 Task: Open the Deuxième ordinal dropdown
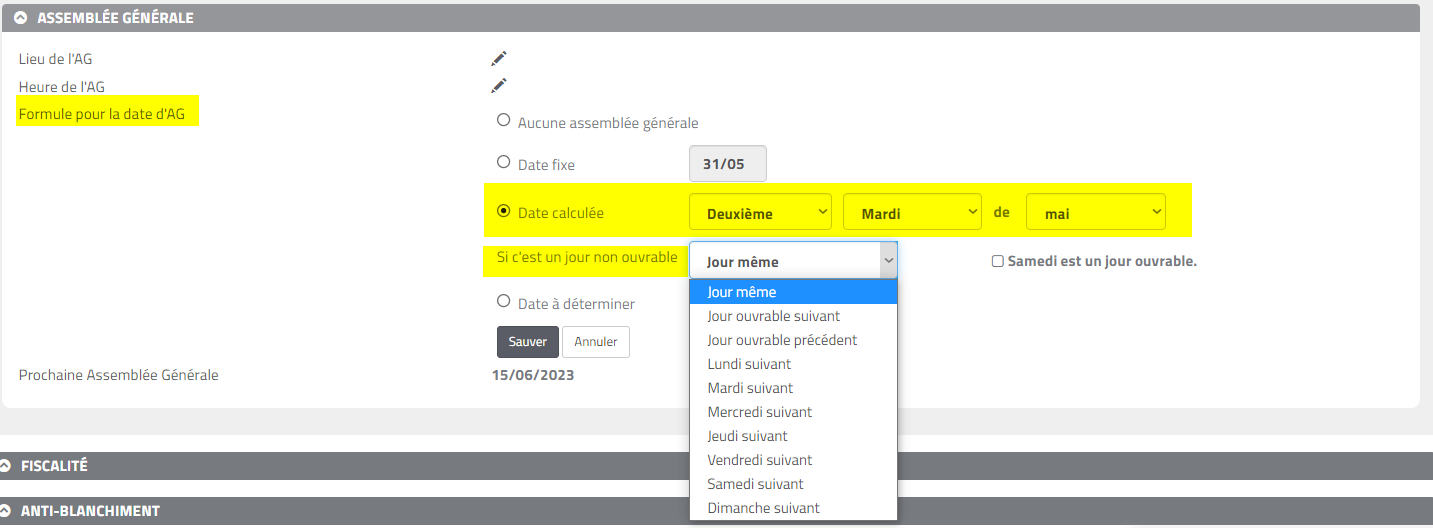(760, 213)
